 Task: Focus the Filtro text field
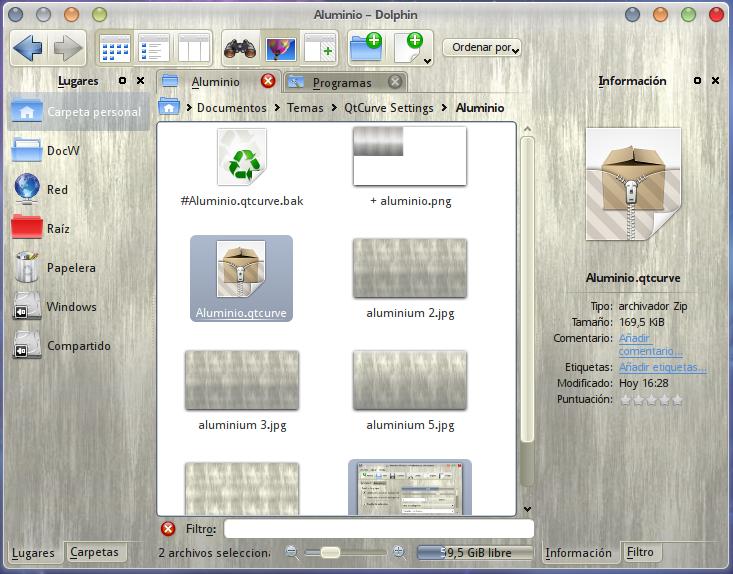tap(379, 529)
